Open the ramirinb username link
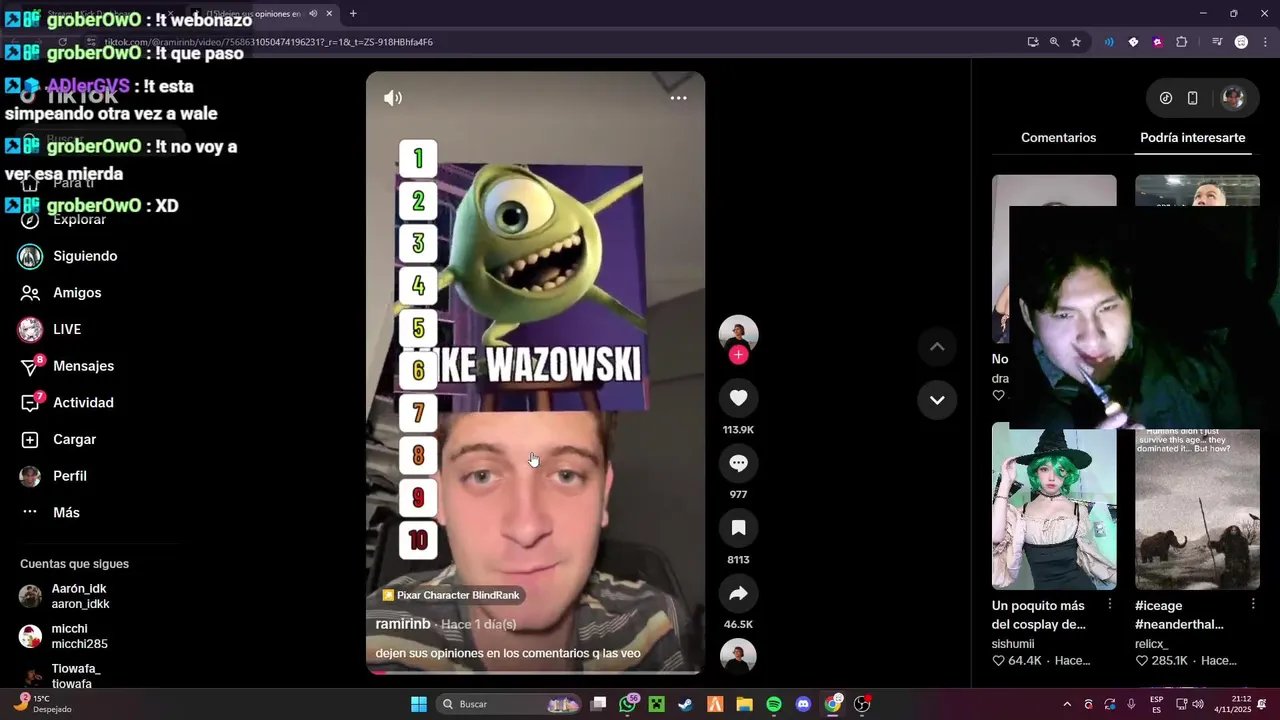This screenshot has width=1280, height=720. (403, 624)
